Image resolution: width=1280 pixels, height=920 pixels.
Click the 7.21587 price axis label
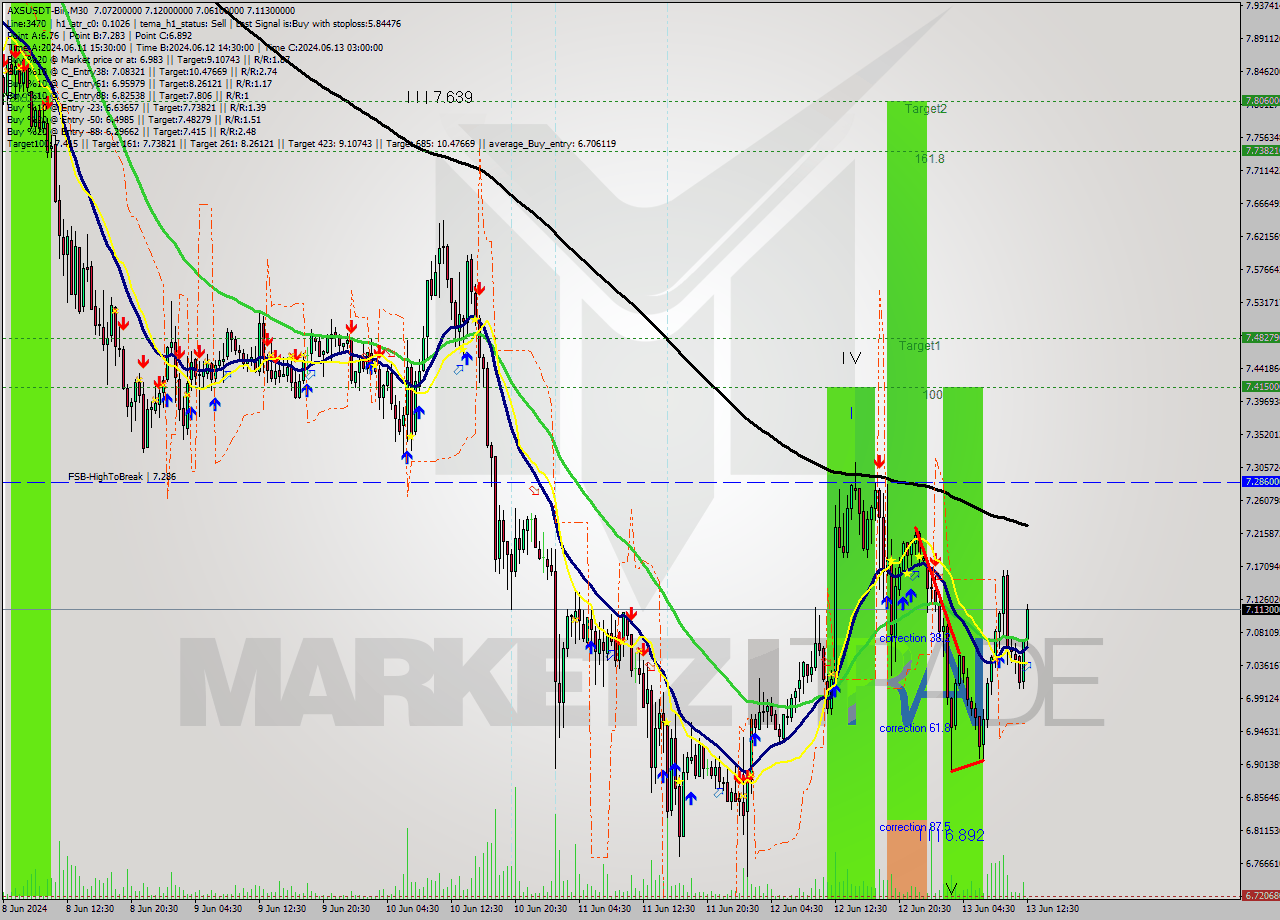[1261, 534]
